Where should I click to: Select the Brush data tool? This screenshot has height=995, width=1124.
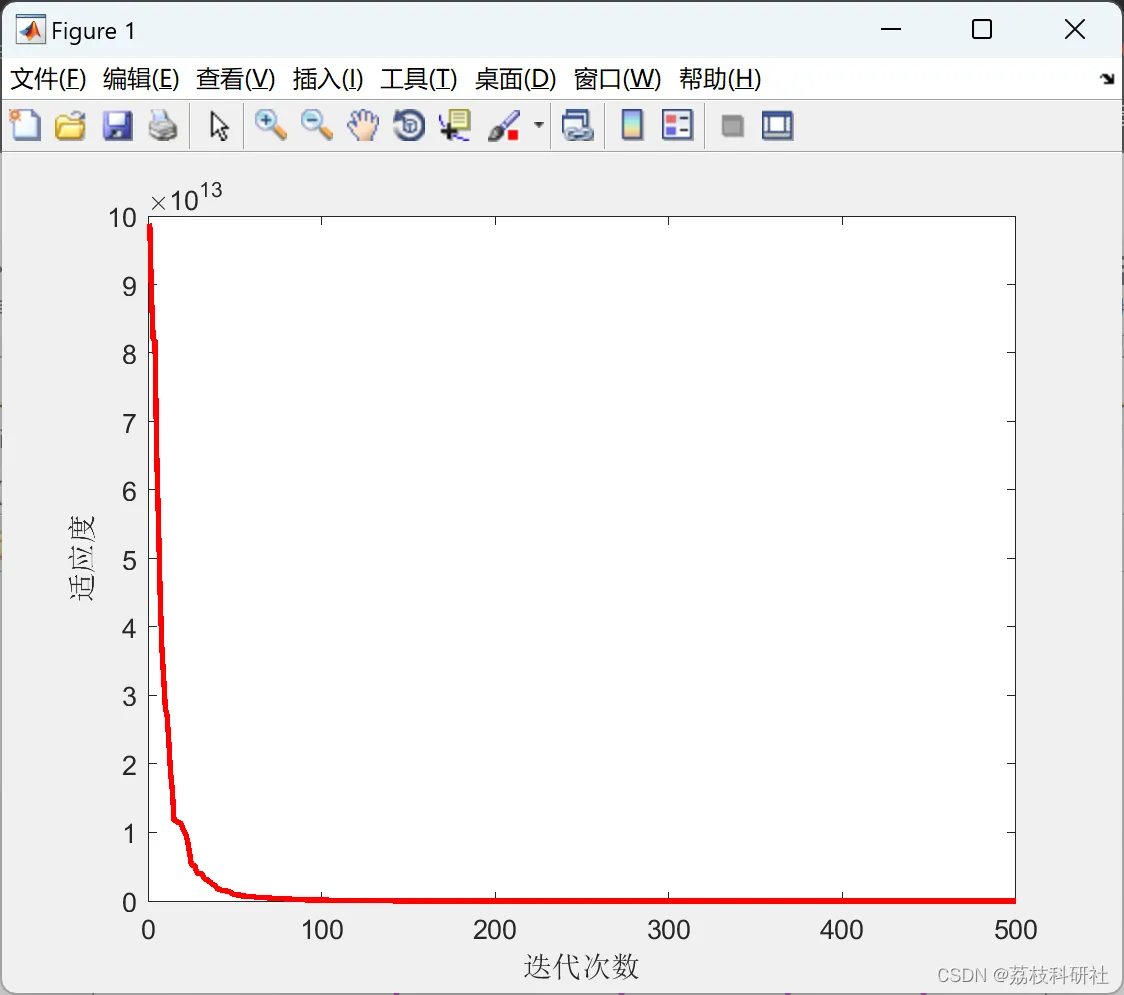coord(504,125)
